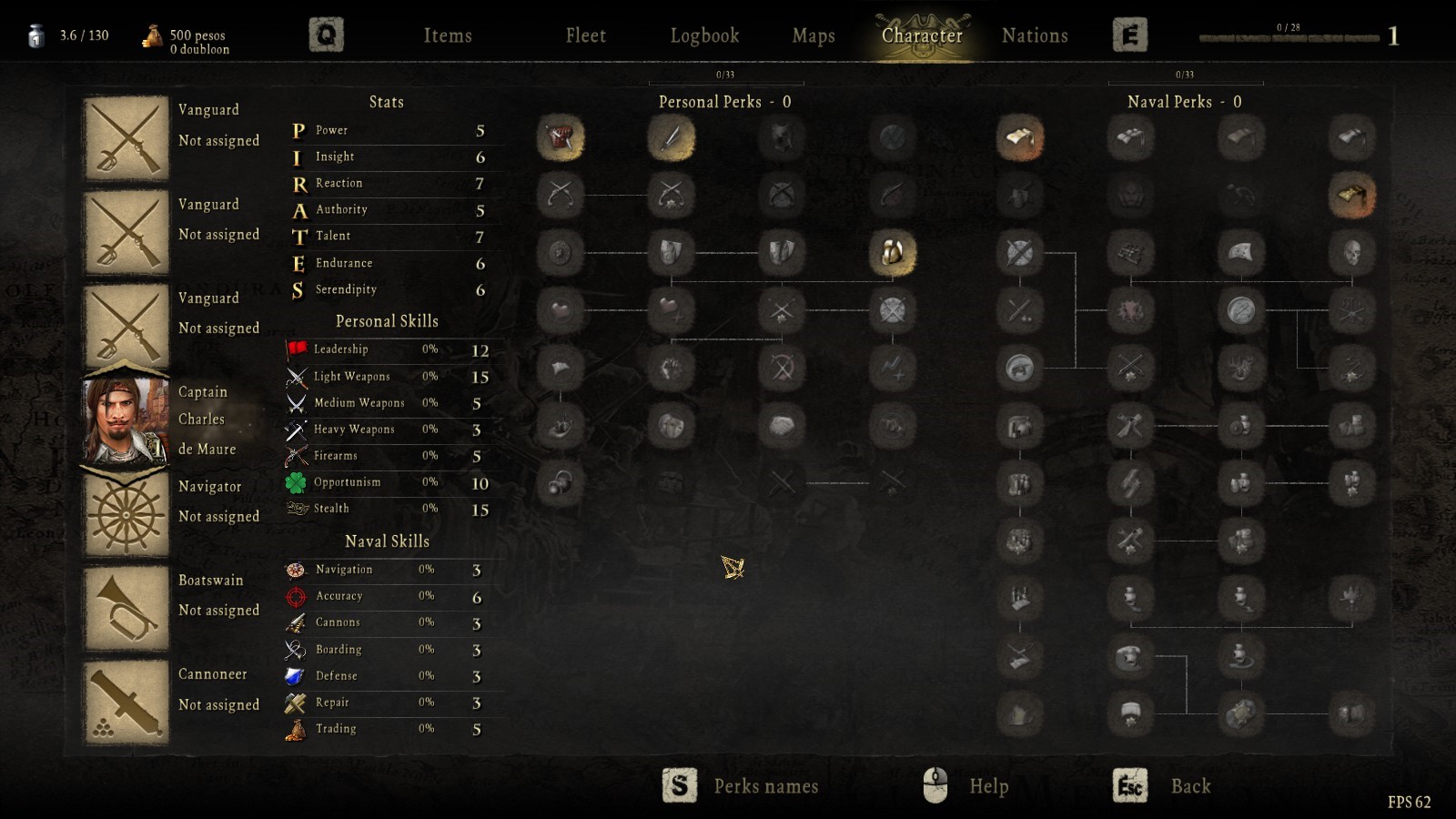Open the Nations tab
The height and width of the screenshot is (819, 1456).
point(1035,35)
